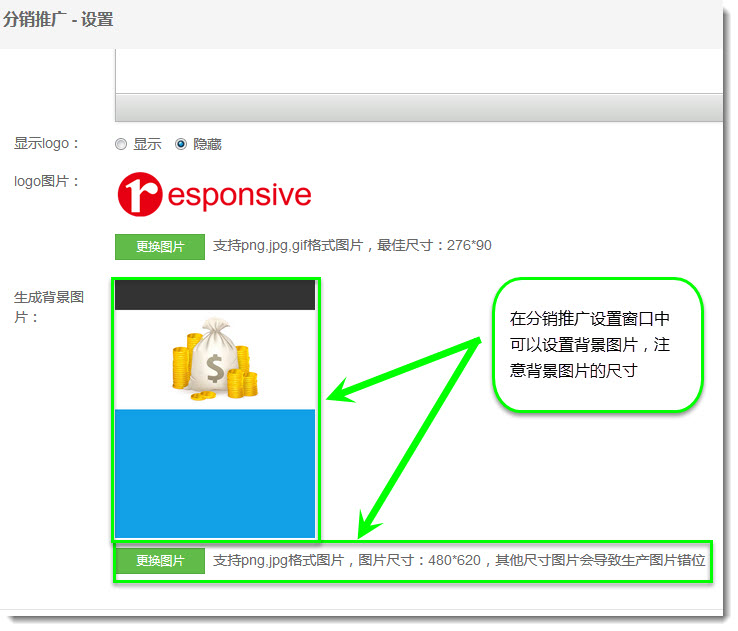Click the 分销推广 - 设置 window title
This screenshot has width=738, height=631.
click(58, 20)
